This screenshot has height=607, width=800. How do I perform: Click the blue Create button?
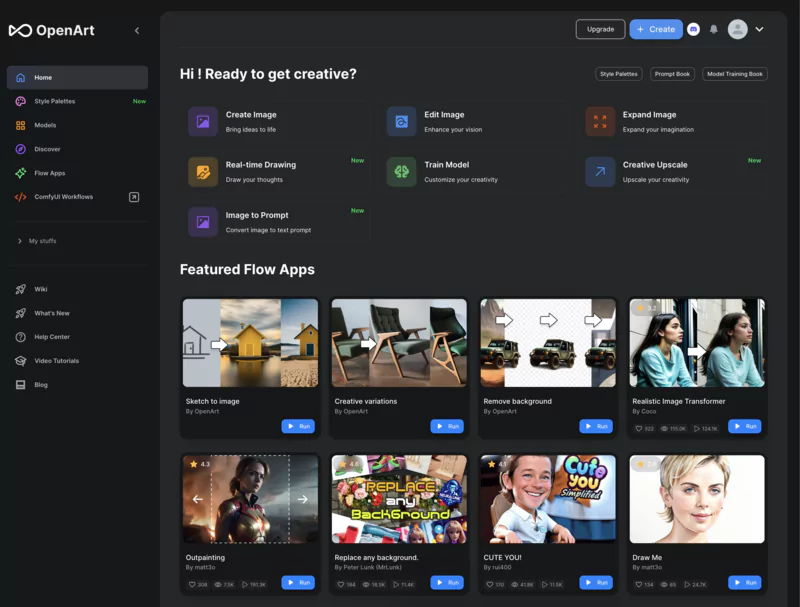pyautogui.click(x=656, y=29)
